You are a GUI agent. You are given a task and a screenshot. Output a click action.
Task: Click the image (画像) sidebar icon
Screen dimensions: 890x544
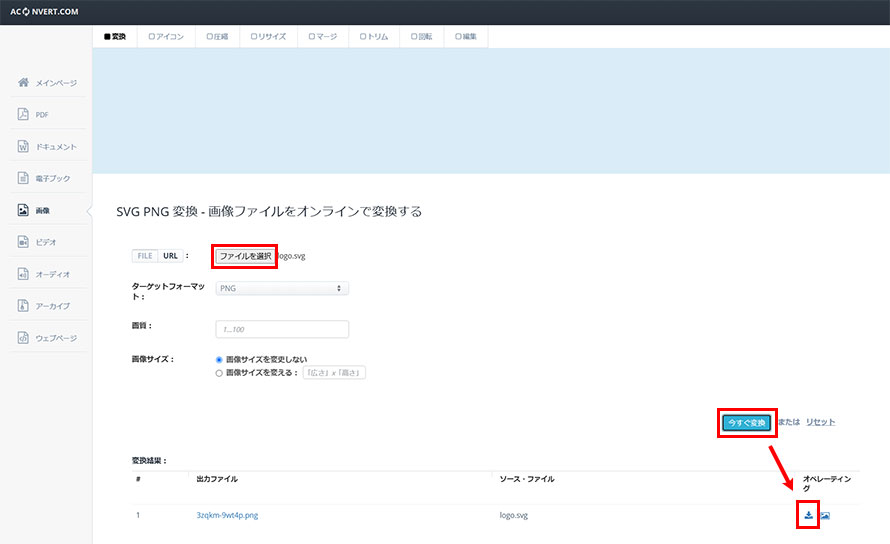pyautogui.click(x=23, y=210)
